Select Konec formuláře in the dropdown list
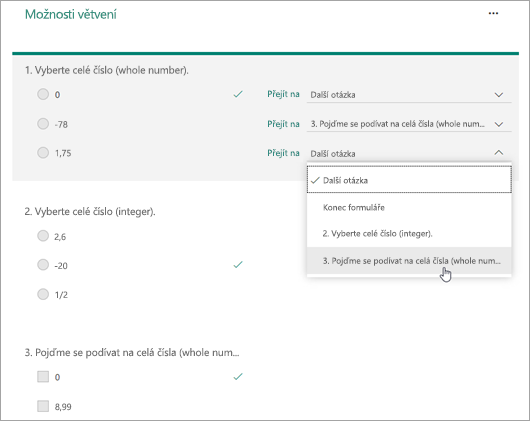This screenshot has width=530, height=421. (x=409, y=207)
